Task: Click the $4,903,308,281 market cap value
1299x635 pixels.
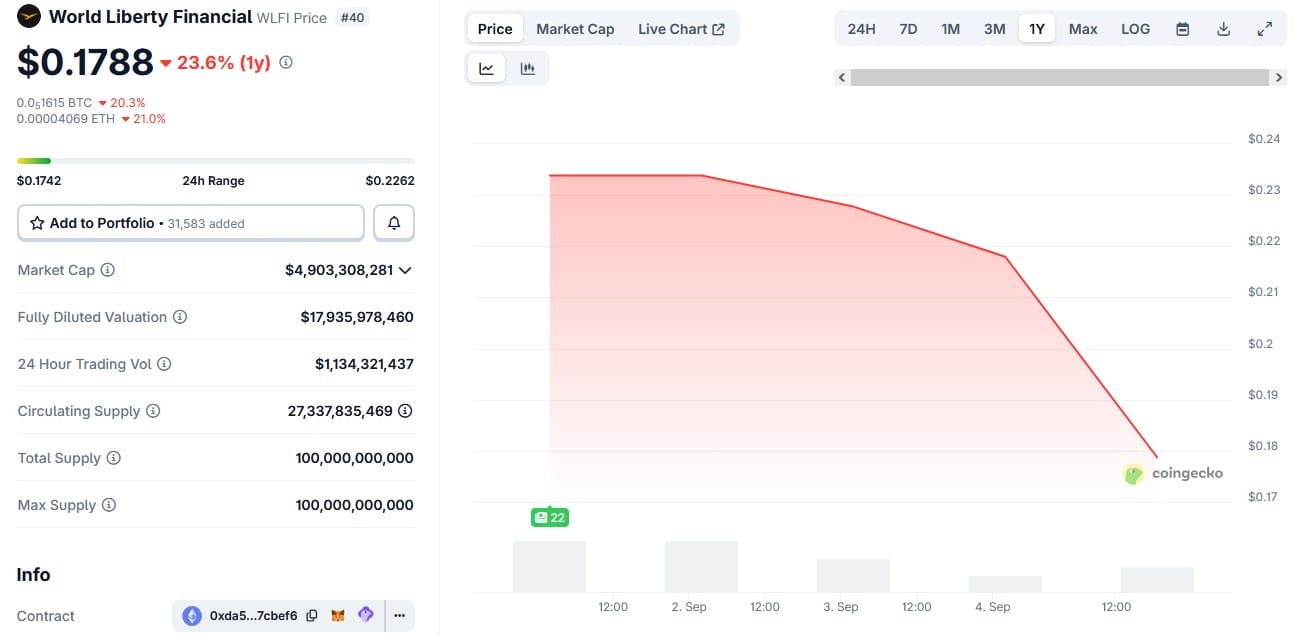Action: (339, 270)
